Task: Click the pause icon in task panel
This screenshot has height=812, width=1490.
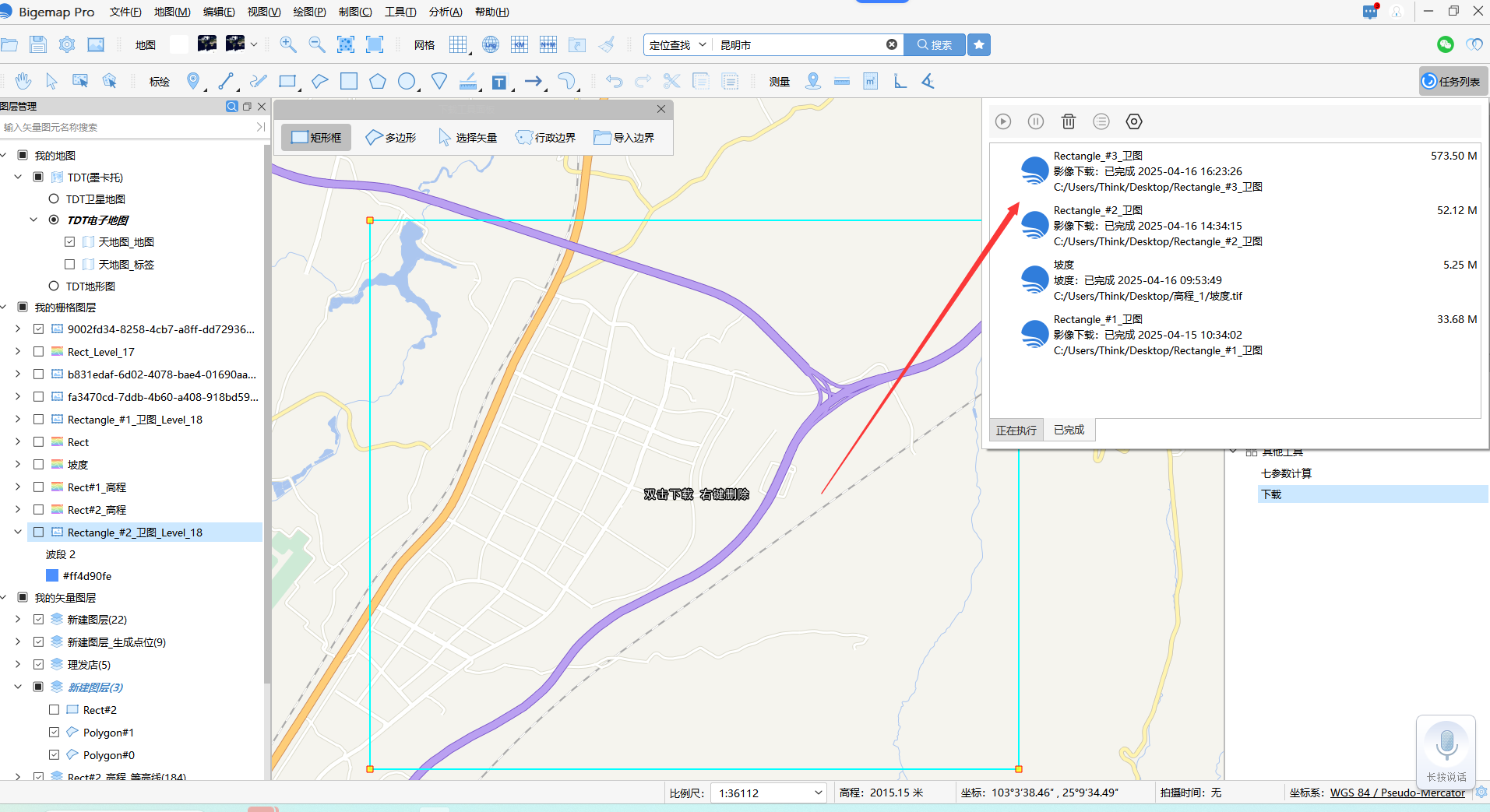Action: click(x=1036, y=121)
